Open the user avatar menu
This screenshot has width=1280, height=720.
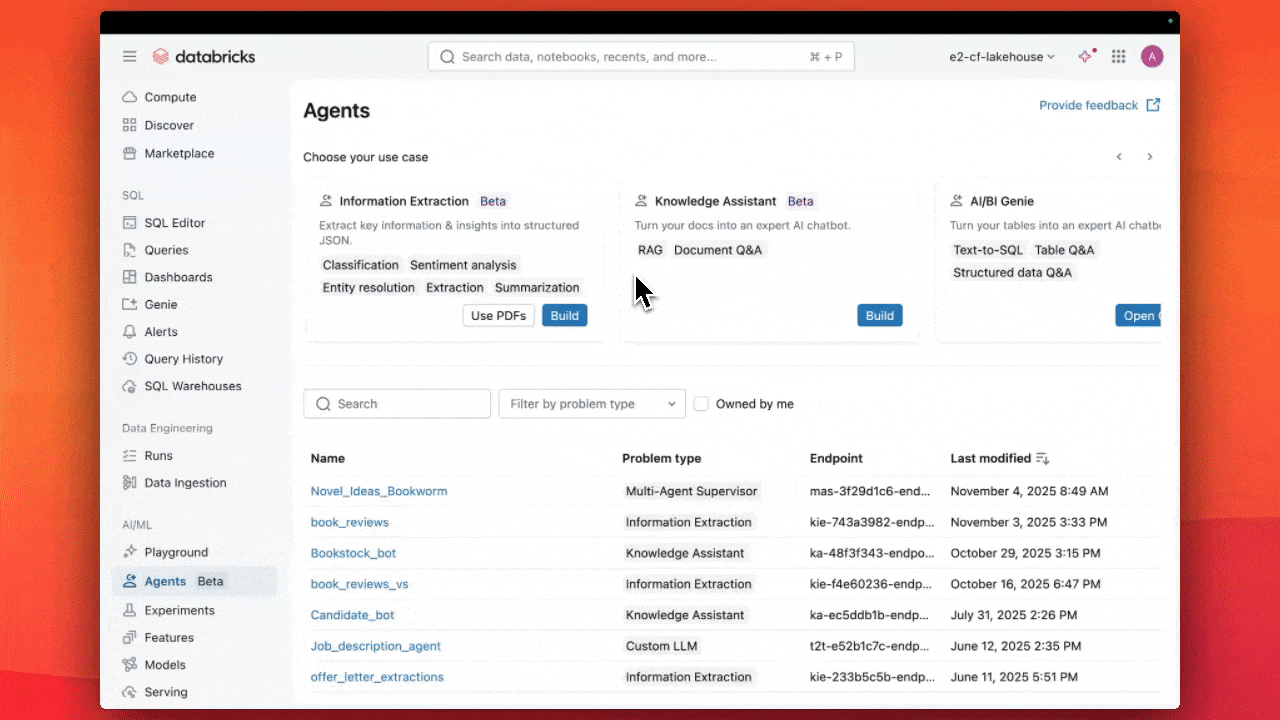1152,56
